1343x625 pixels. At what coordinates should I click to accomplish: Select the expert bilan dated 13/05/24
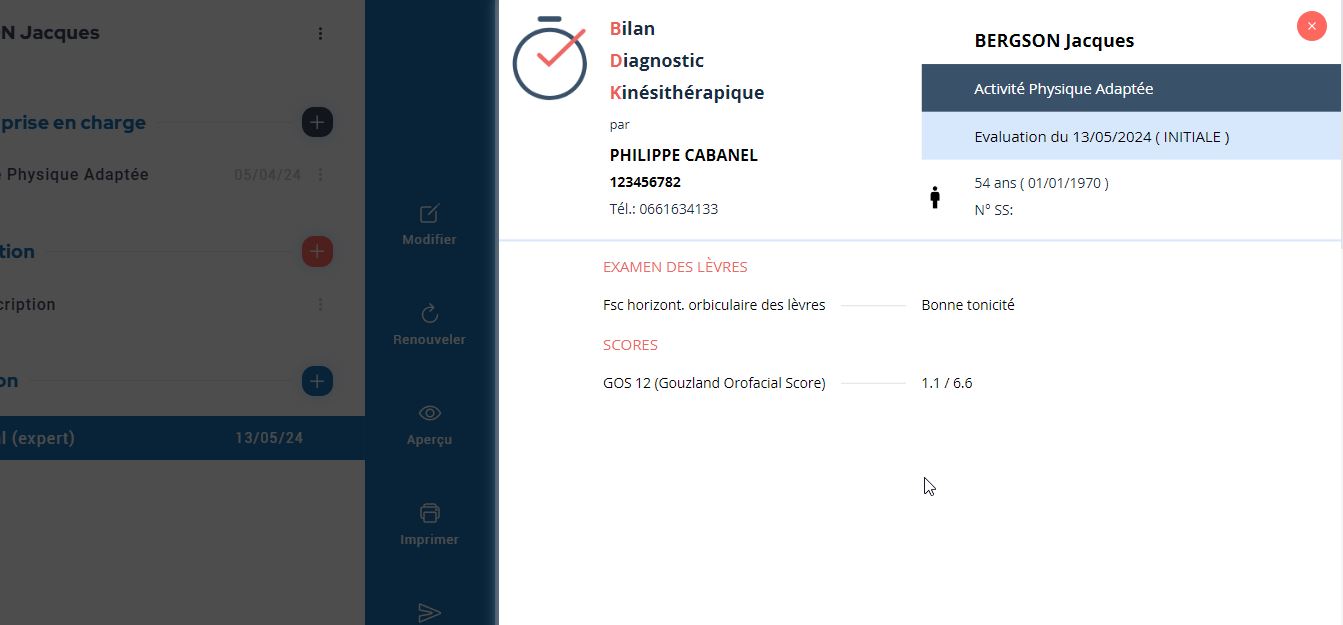(182, 438)
